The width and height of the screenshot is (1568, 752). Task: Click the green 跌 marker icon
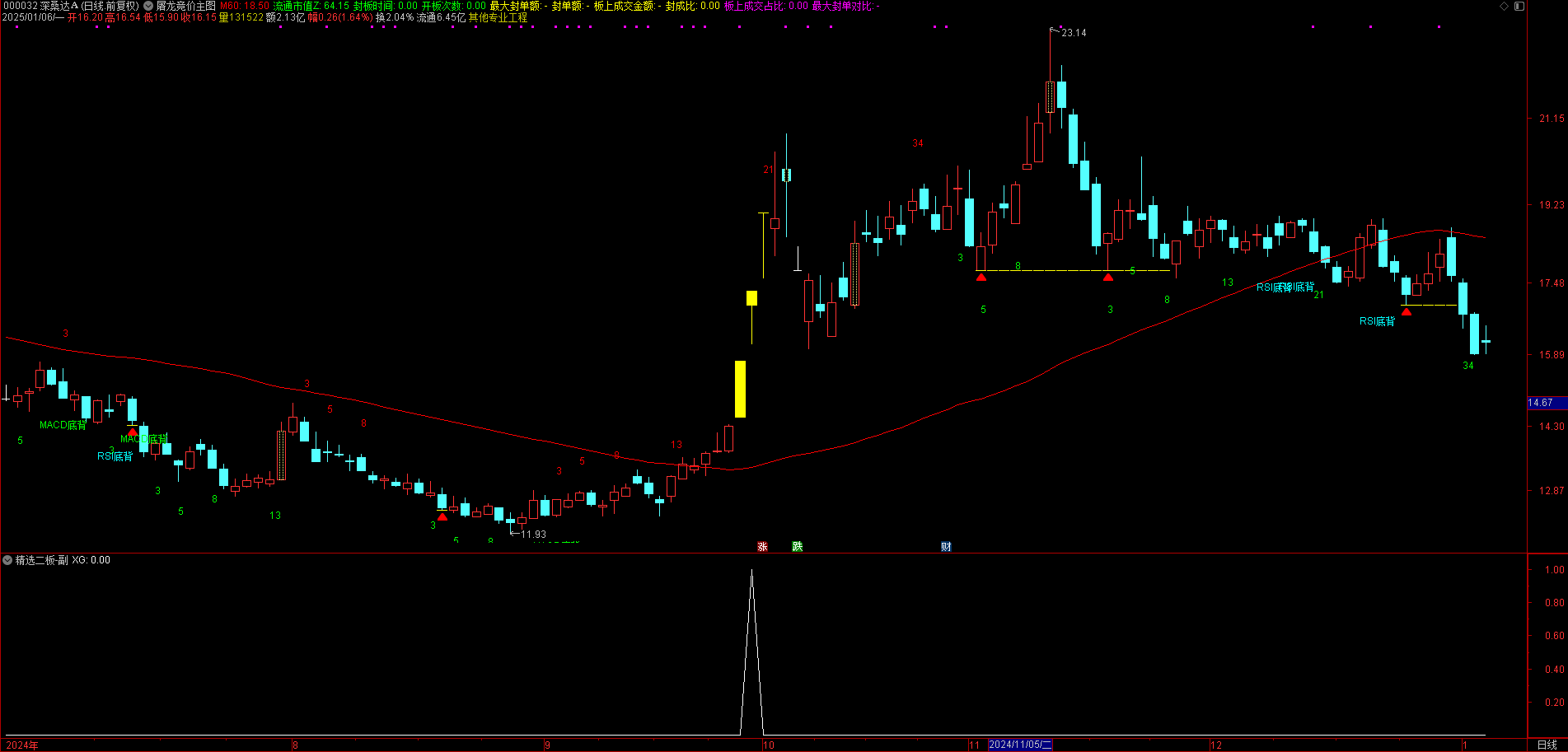pyautogui.click(x=798, y=547)
